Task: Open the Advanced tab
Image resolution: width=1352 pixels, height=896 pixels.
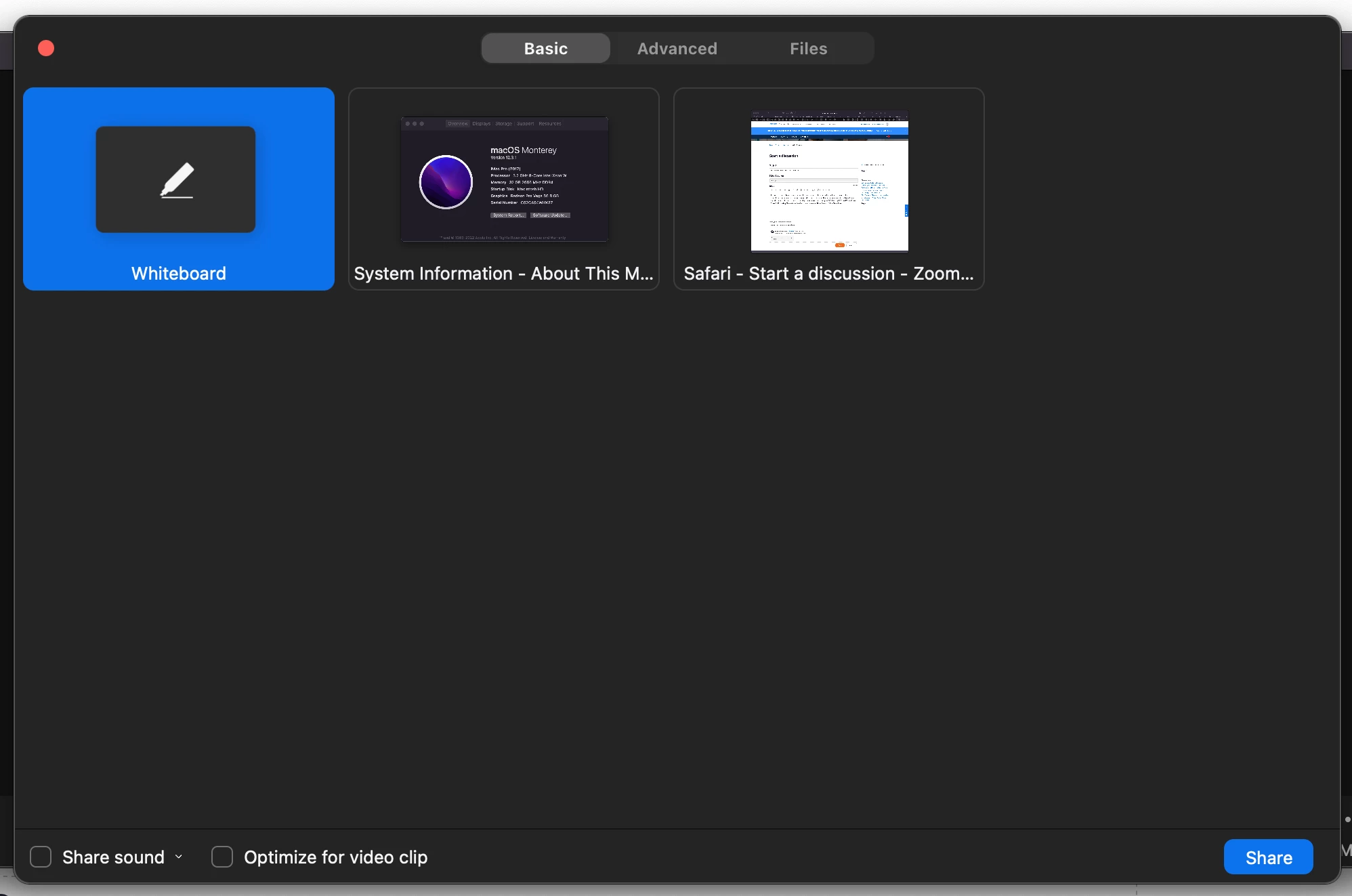Action: click(677, 48)
